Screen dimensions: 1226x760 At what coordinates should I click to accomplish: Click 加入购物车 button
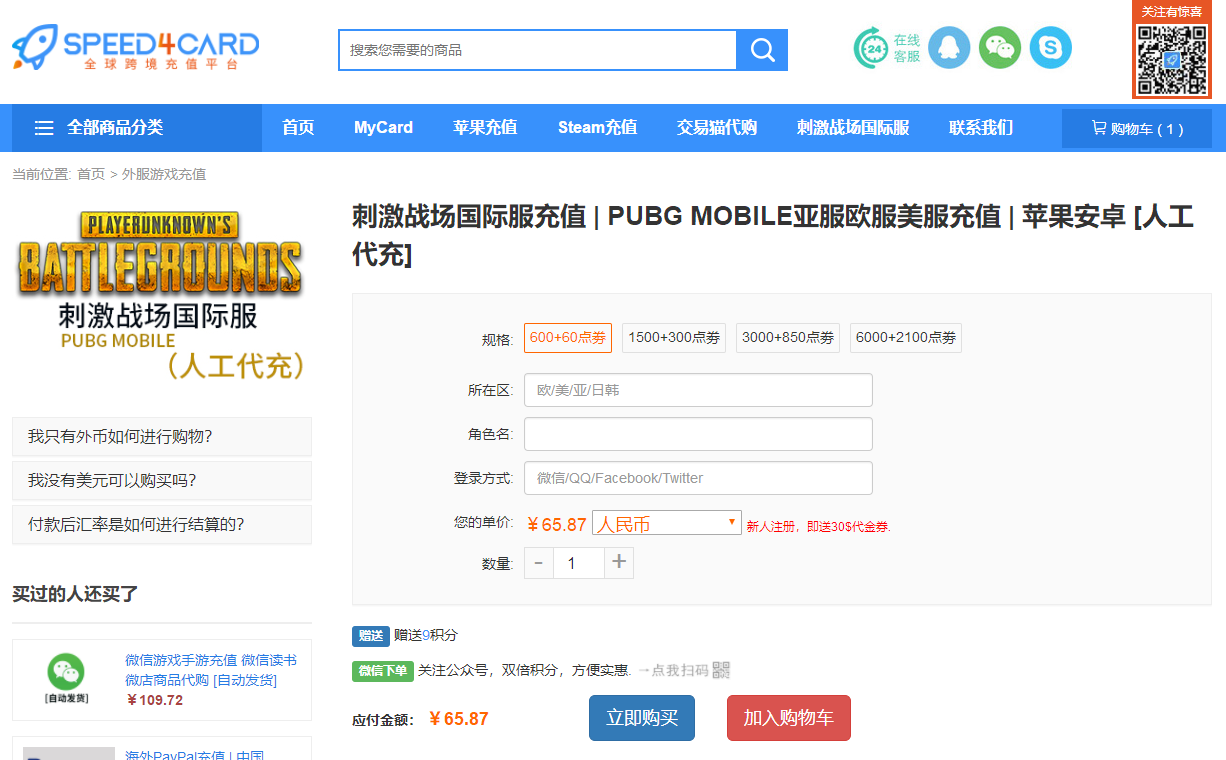[789, 718]
